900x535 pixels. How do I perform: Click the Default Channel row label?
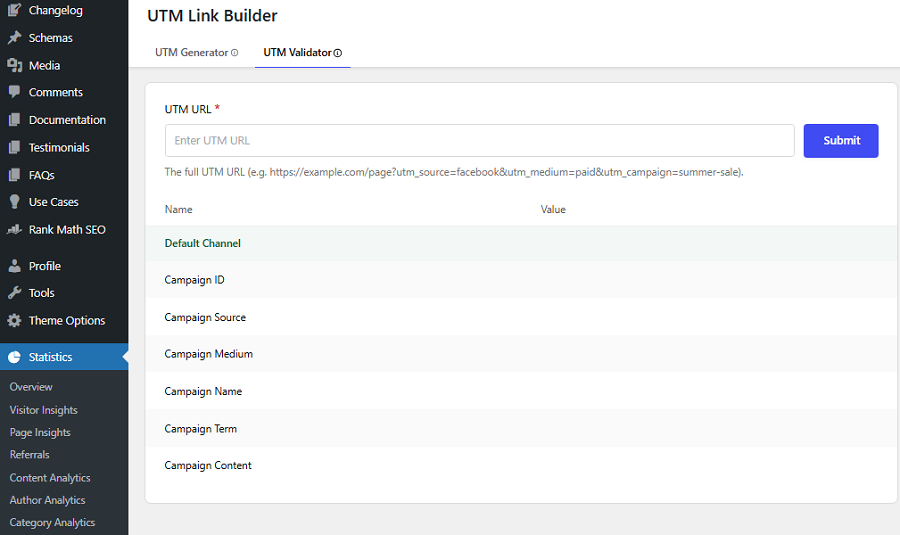(x=203, y=243)
